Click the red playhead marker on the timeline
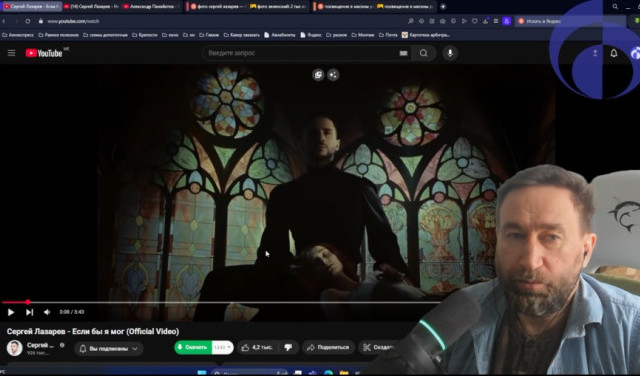Image resolution: width=640 pixels, height=376 pixels. pos(28,303)
